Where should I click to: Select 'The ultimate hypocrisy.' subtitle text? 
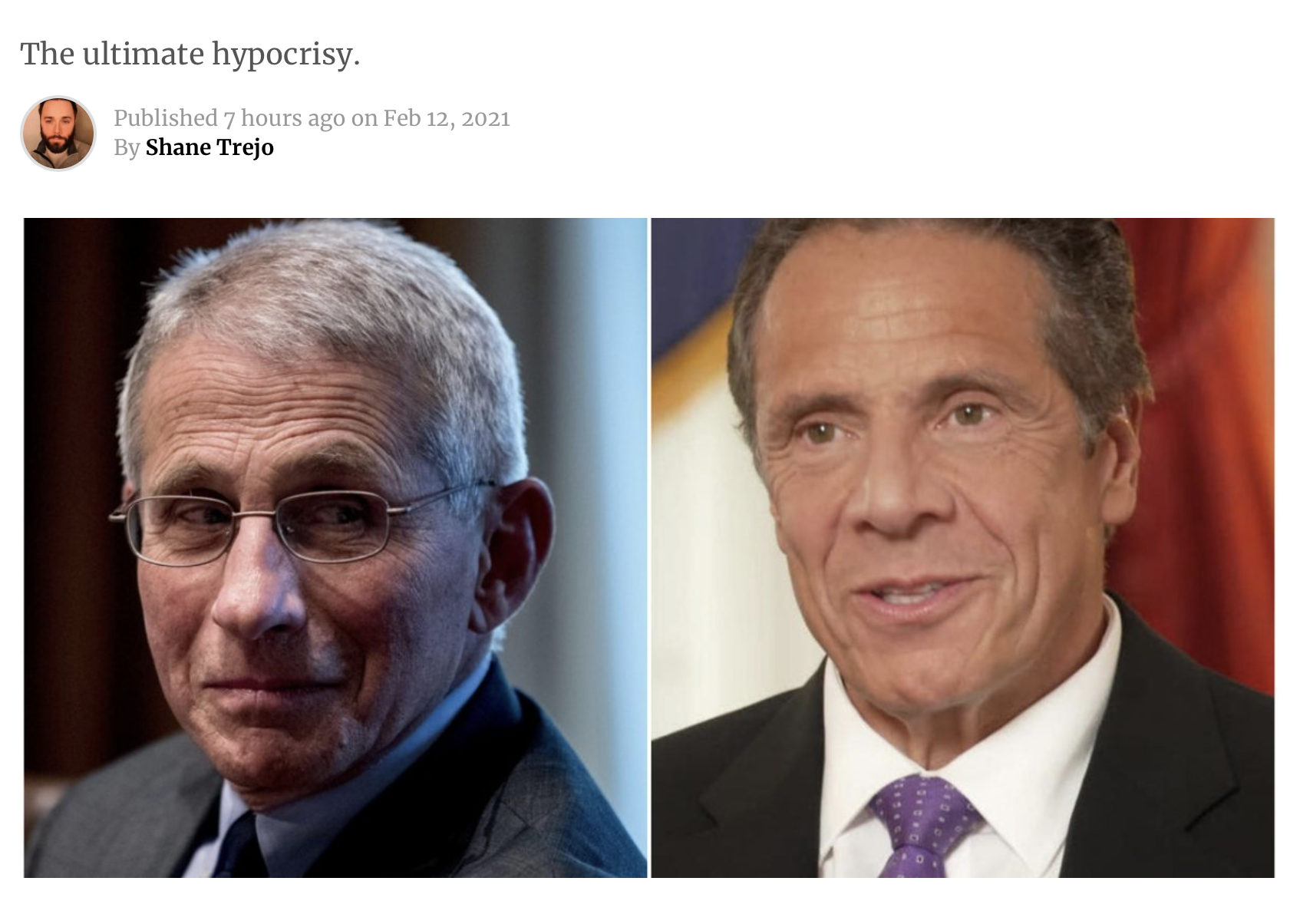point(190,54)
